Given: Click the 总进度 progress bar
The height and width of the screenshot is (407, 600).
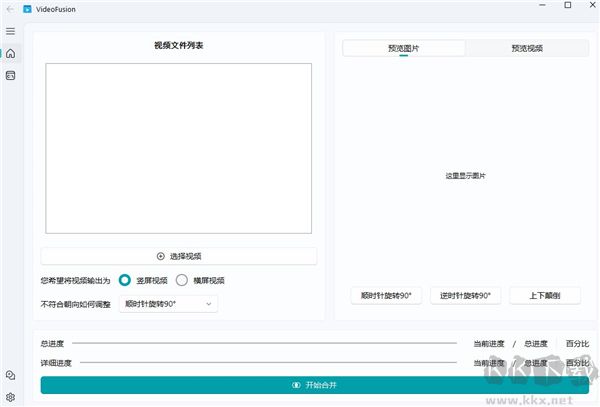Looking at the screenshot, I should click(264, 343).
